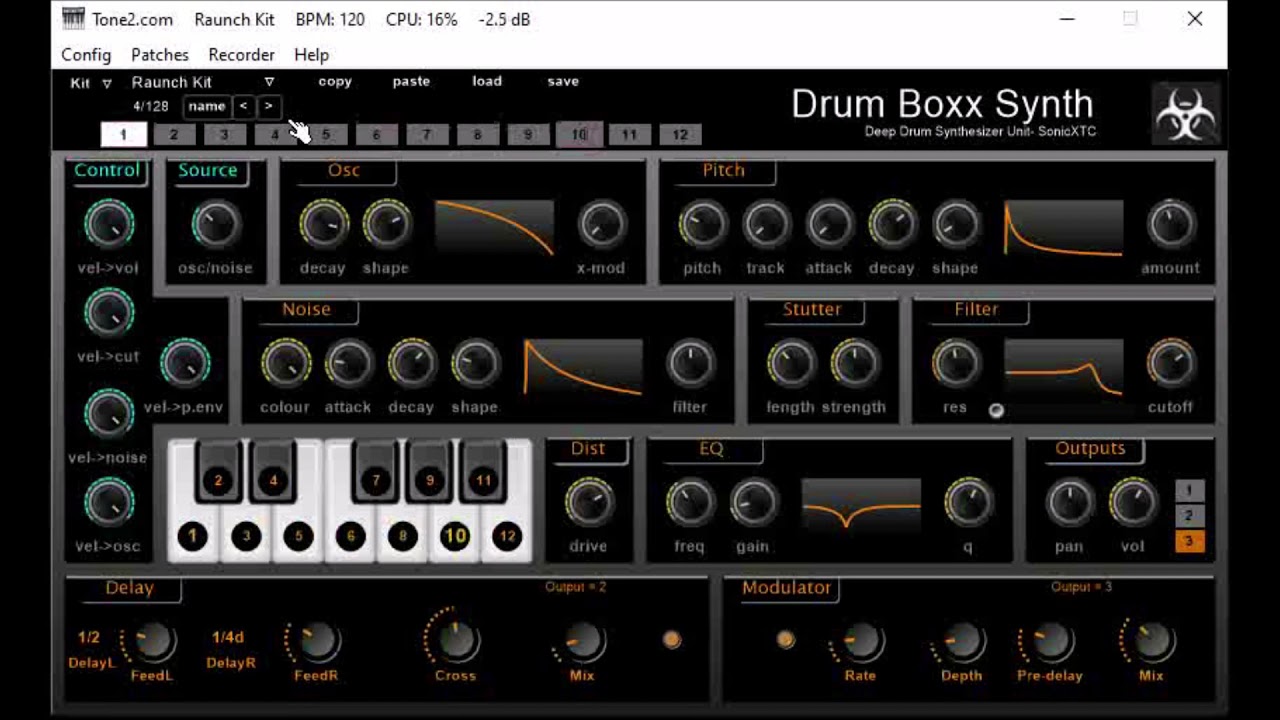Select drum slot 10
Viewport: 1280px width, 720px height.
tap(579, 134)
